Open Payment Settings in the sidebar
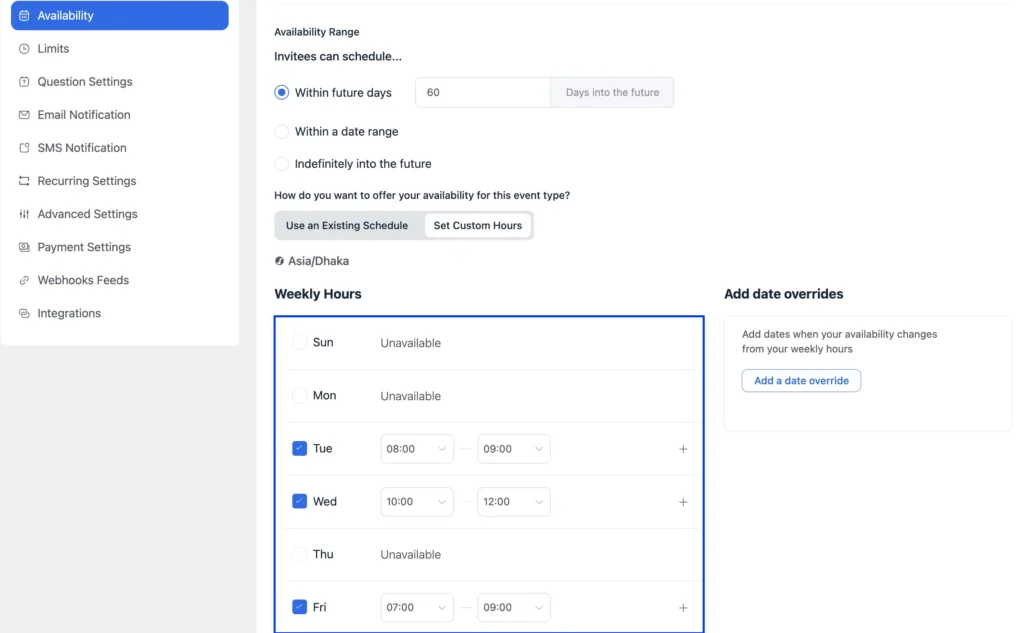Screen dimensions: 1024x633 tap(84, 247)
